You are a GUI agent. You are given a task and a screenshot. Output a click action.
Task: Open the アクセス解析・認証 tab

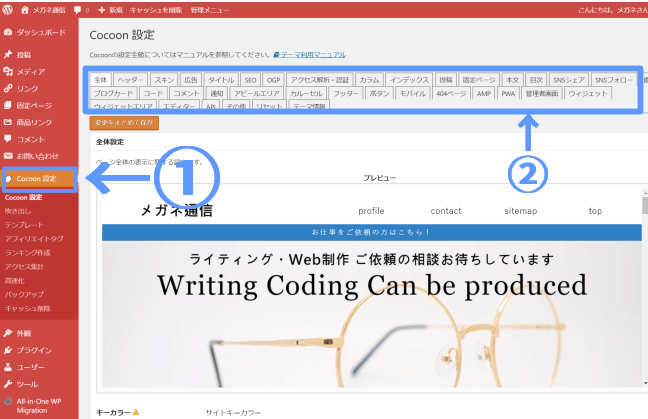point(319,80)
